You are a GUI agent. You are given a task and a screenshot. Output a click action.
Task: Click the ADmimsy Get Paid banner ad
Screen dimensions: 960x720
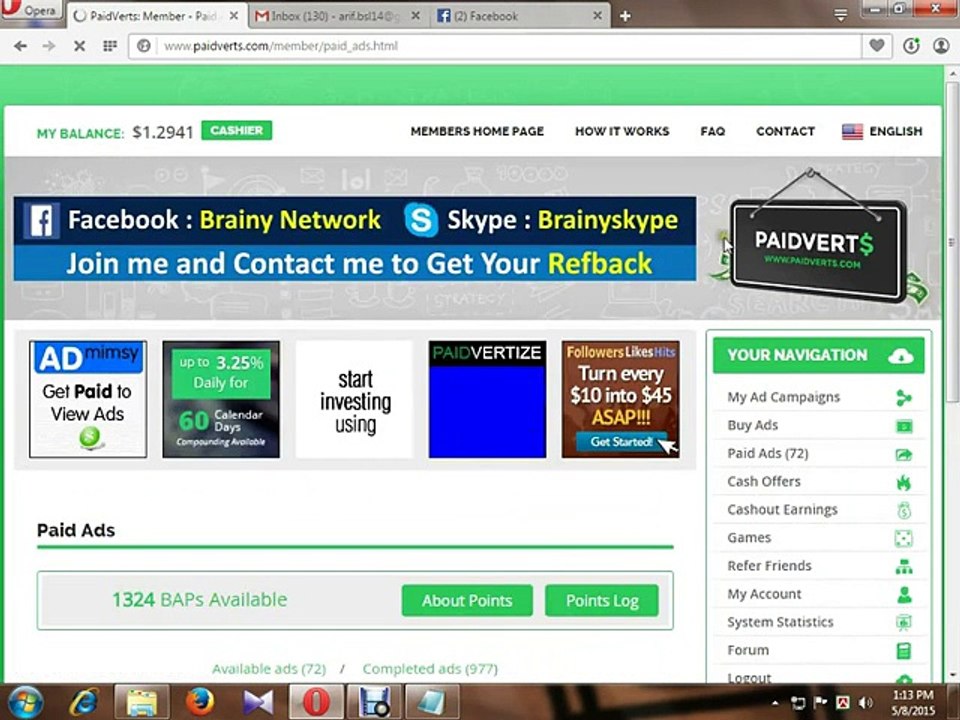(x=88, y=399)
